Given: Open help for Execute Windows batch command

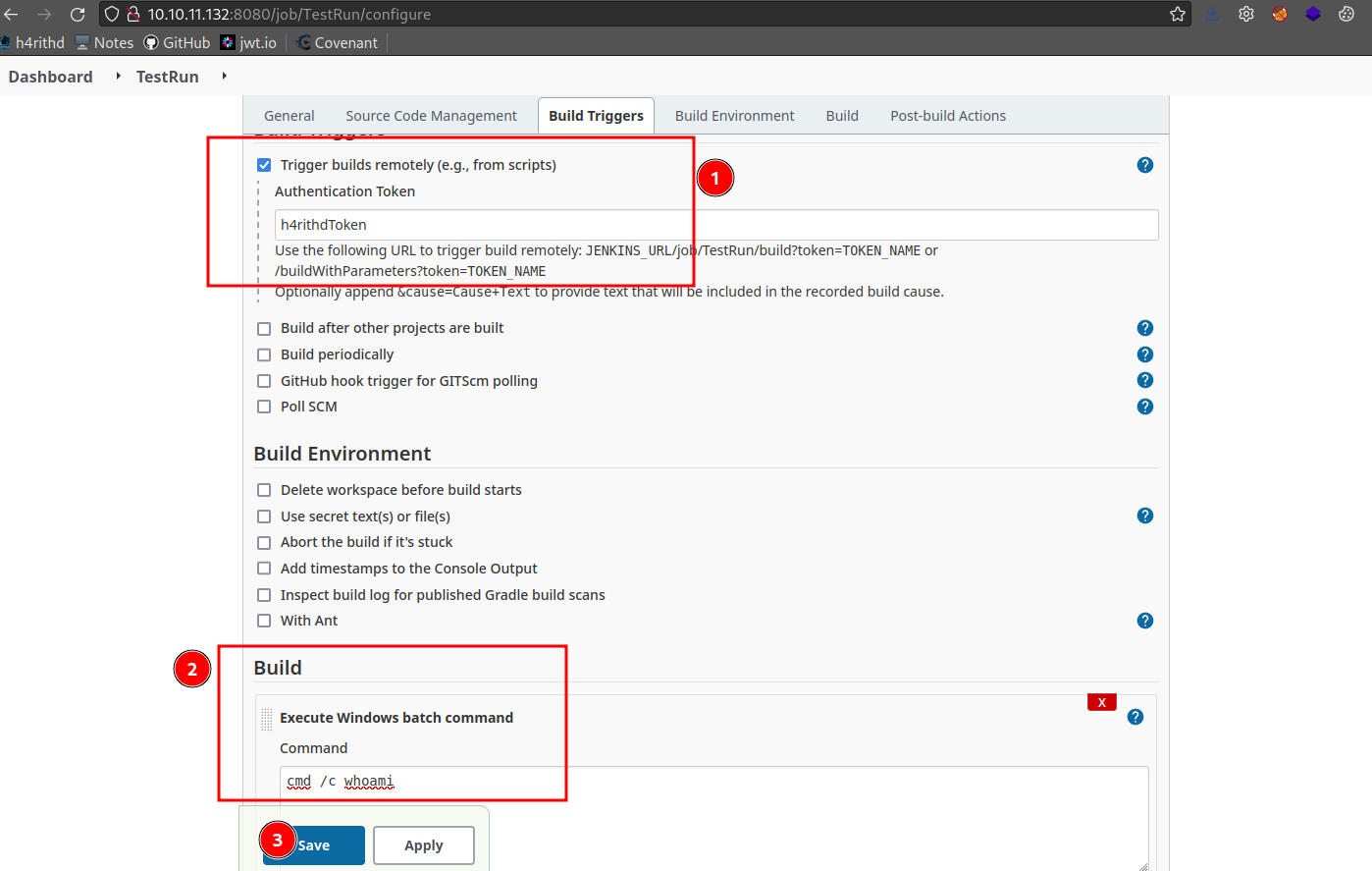Looking at the screenshot, I should (x=1135, y=717).
